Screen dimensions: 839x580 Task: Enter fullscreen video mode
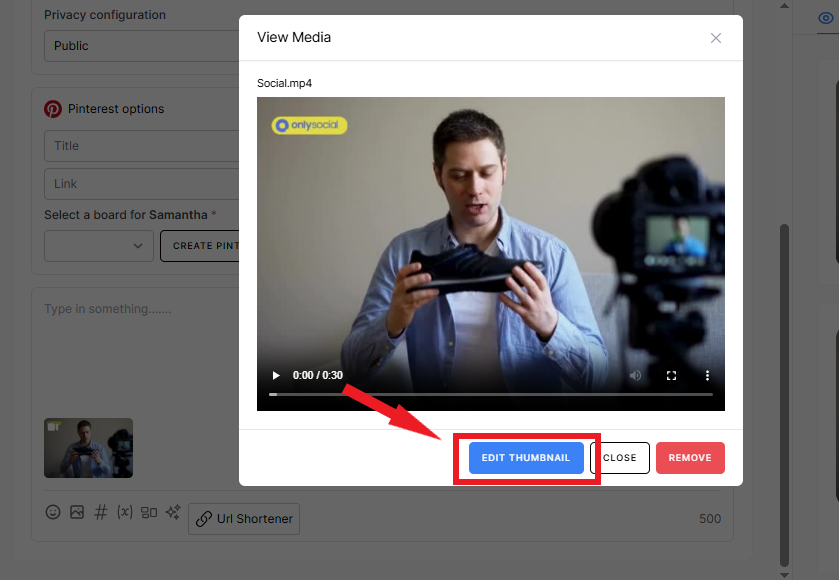671,376
